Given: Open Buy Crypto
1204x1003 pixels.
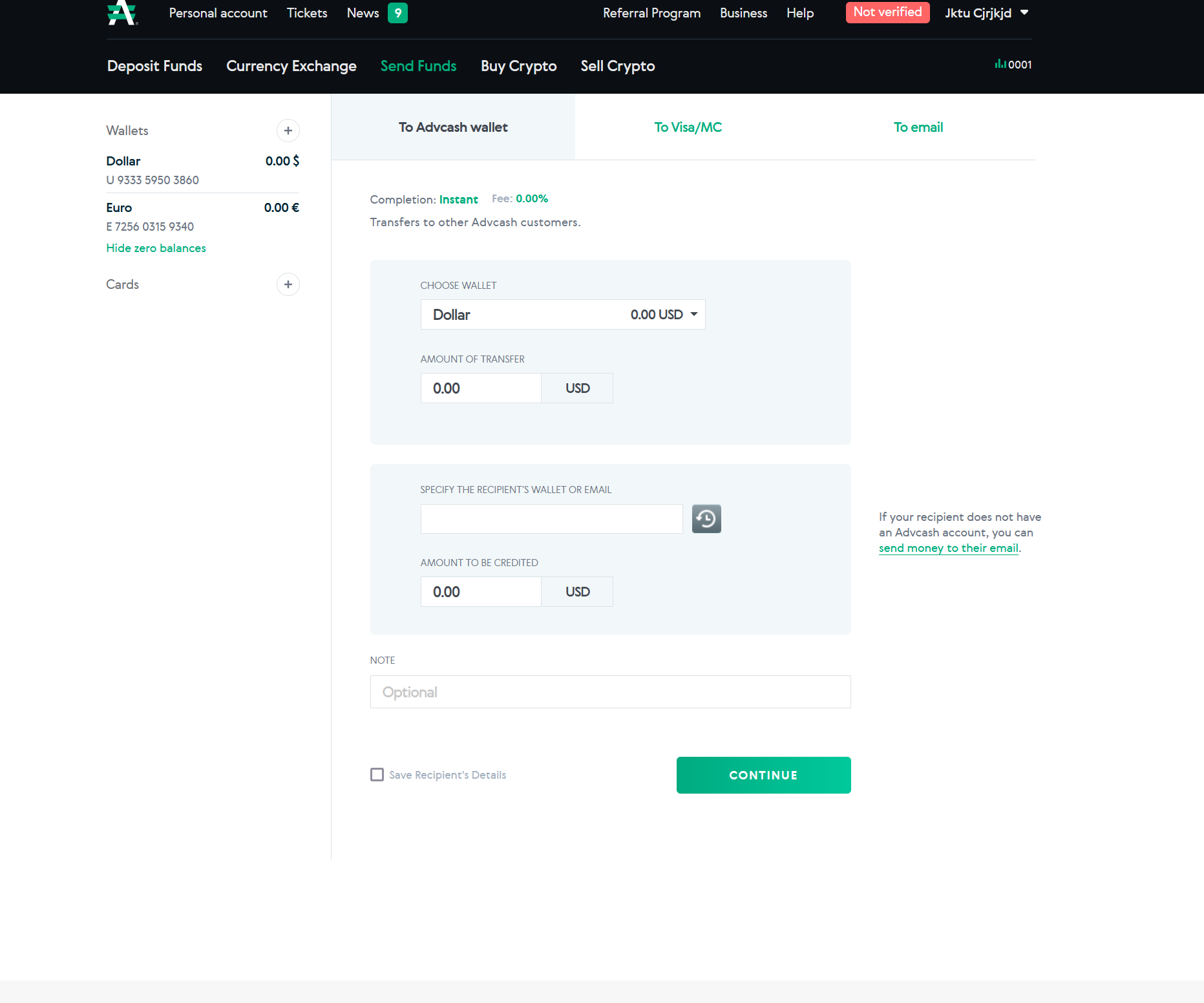Looking at the screenshot, I should tap(518, 66).
